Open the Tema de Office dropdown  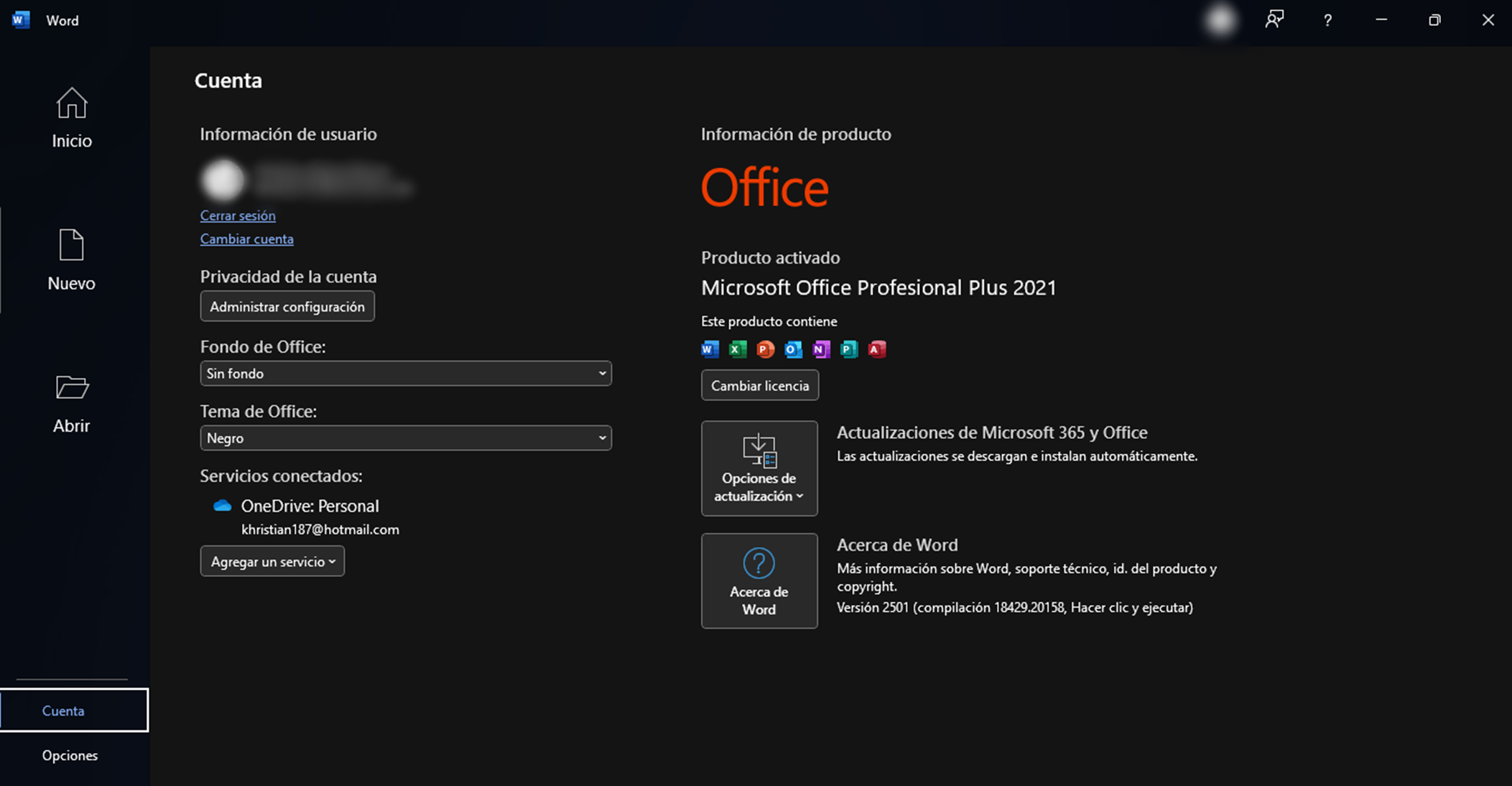pyautogui.click(x=406, y=438)
